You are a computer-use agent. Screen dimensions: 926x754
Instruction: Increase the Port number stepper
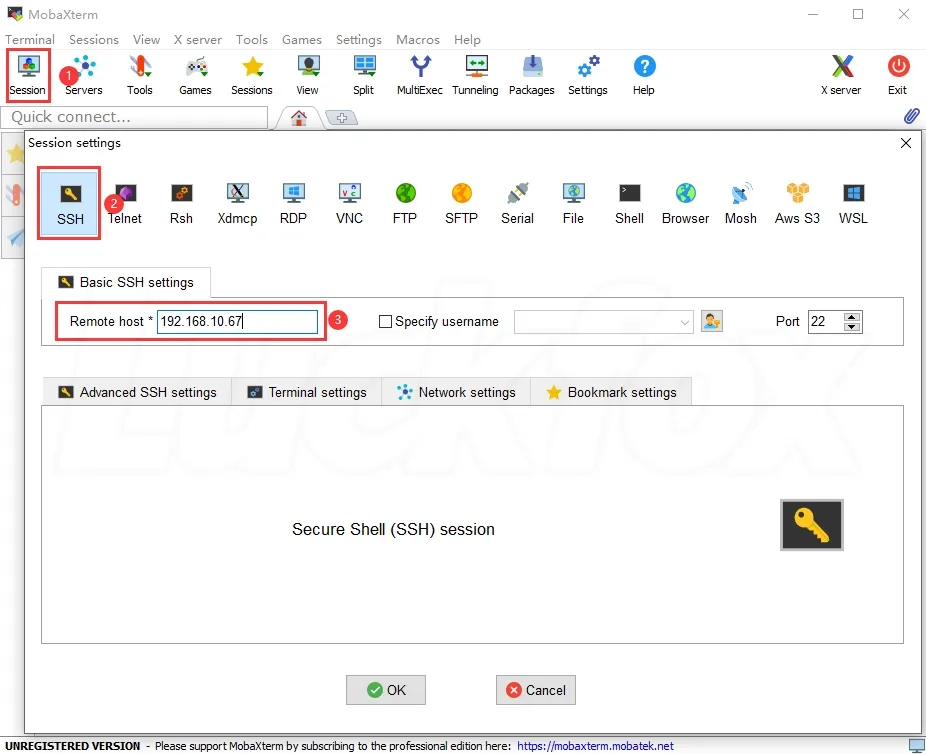point(852,317)
